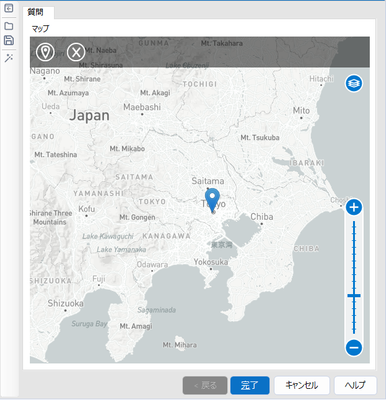
Task: Click the Mt. Tateshina label
Action: (56, 155)
